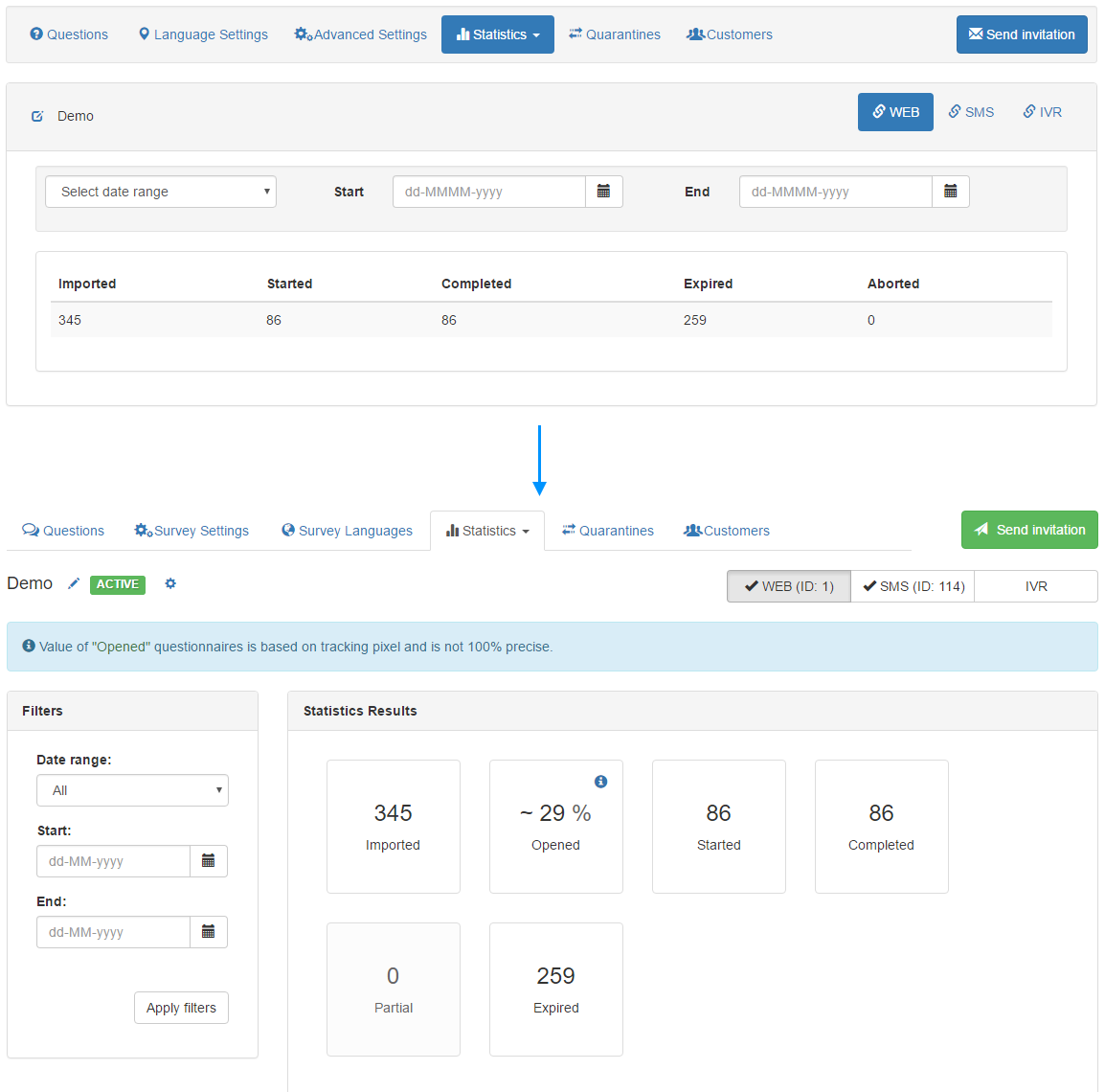The height and width of the screenshot is (1092, 1105).
Task: Open calendar icon for top End date
Action: 951,192
